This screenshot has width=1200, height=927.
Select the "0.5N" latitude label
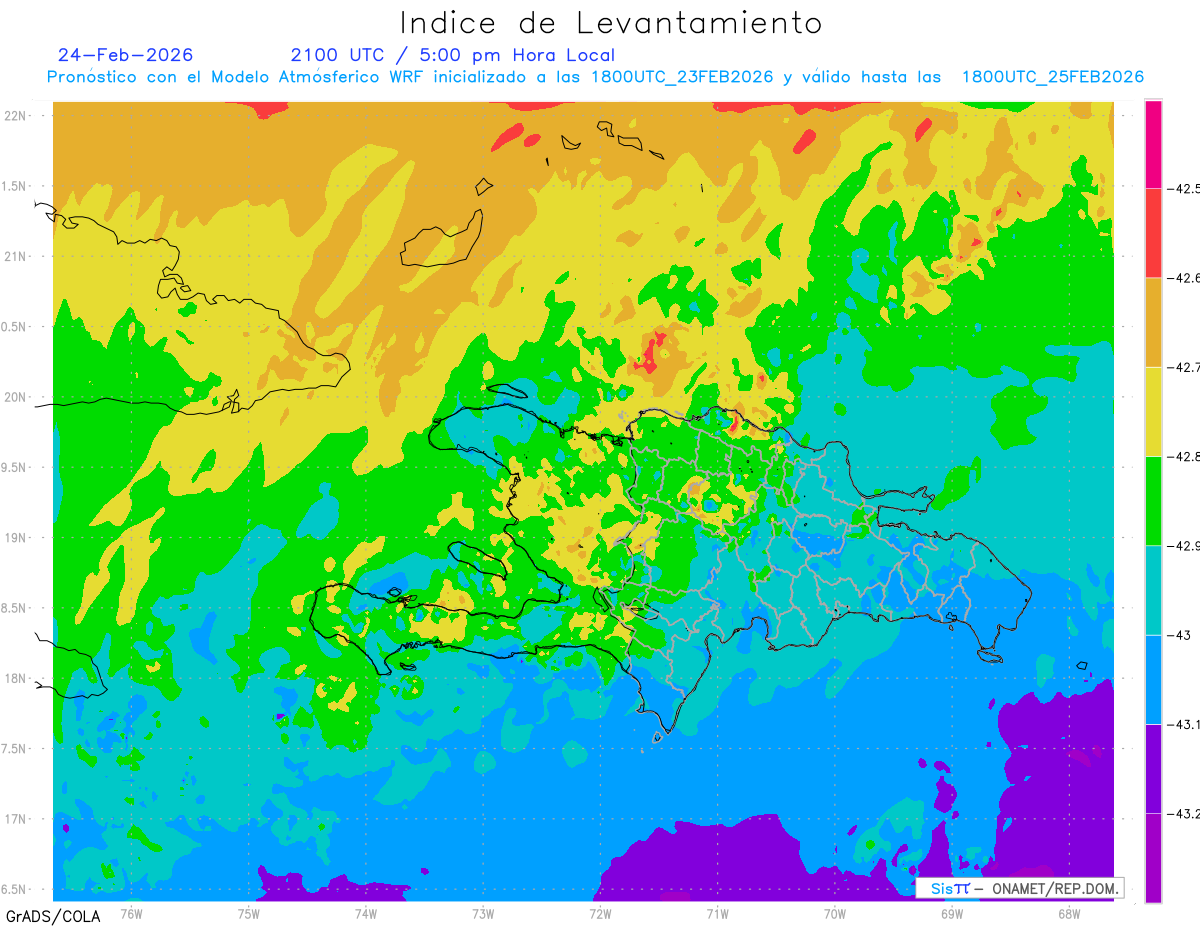pos(15,327)
